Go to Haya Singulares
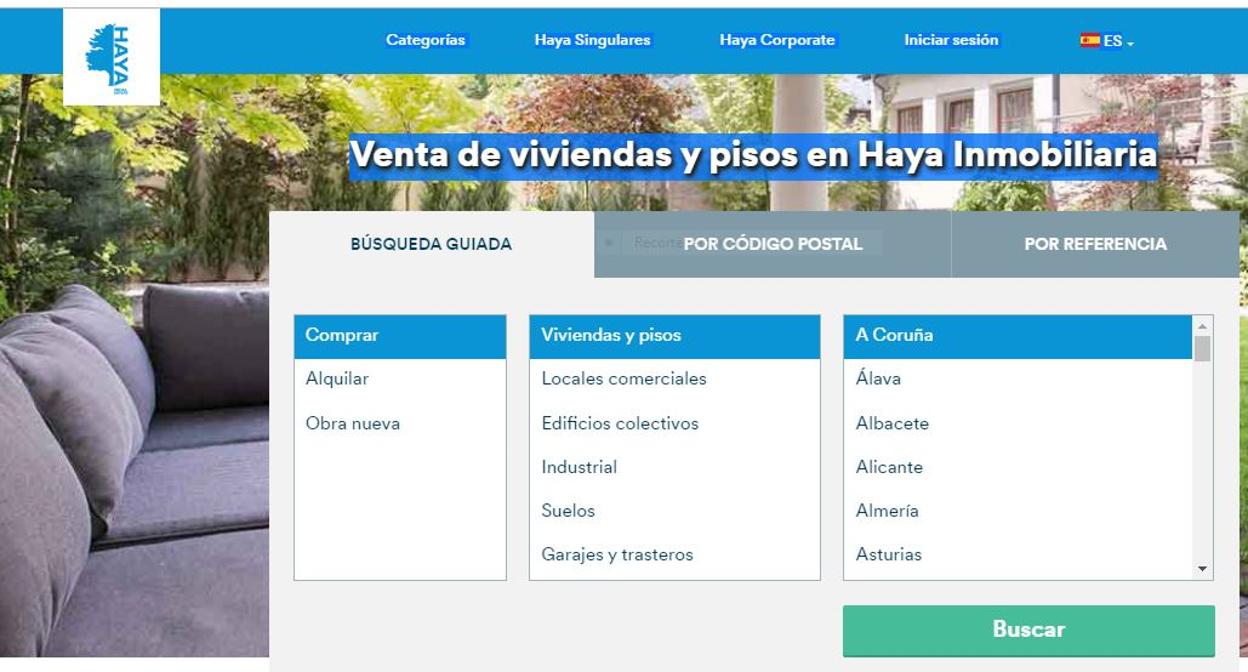Image resolution: width=1248 pixels, height=672 pixels. click(x=592, y=41)
